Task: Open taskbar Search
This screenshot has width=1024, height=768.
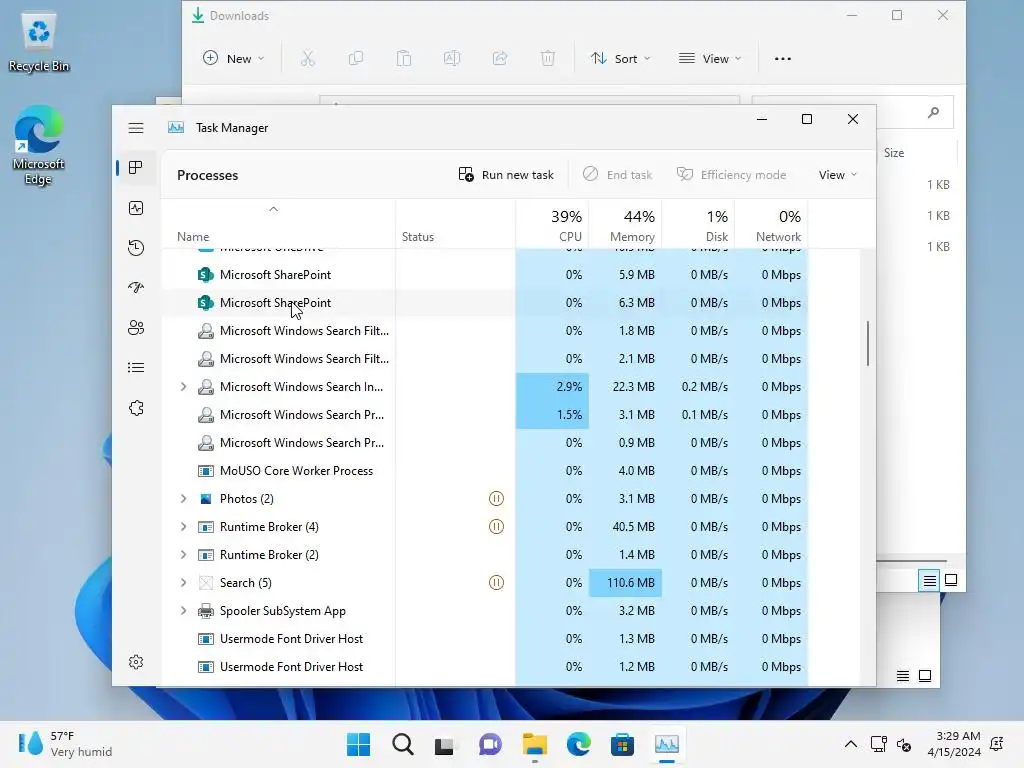Action: click(402, 744)
